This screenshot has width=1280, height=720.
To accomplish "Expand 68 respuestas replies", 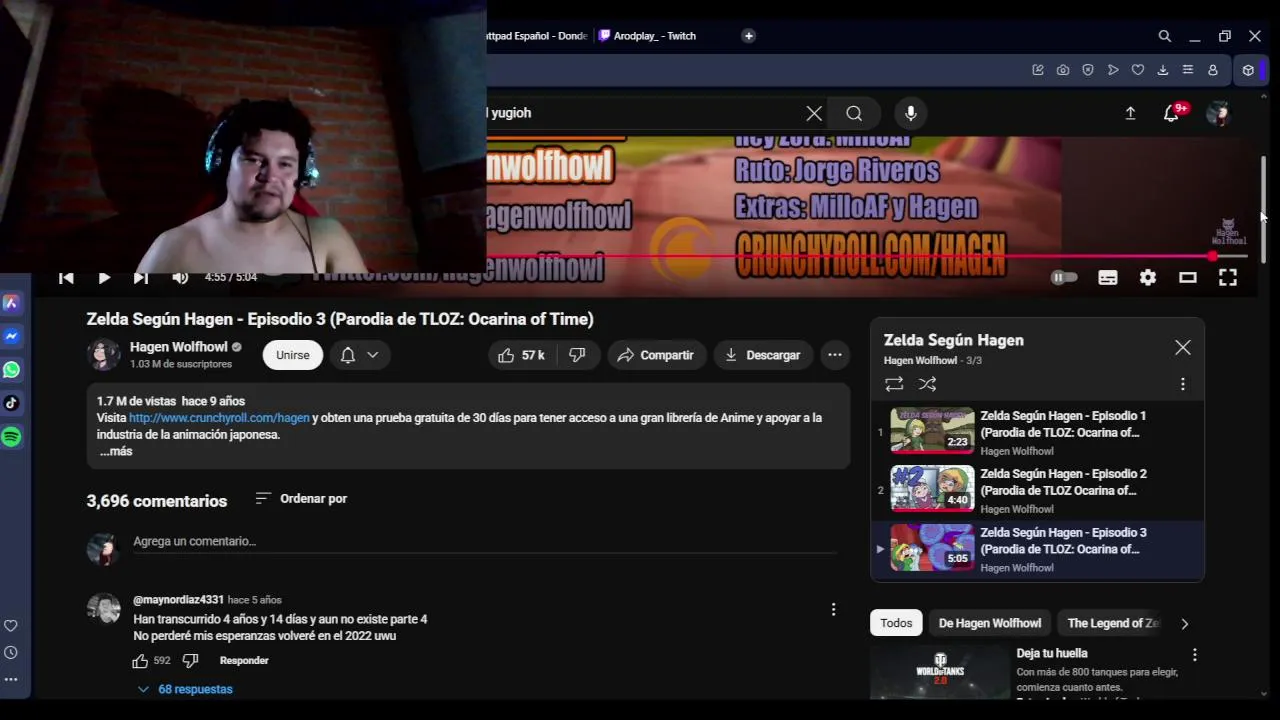I will (x=185, y=689).
